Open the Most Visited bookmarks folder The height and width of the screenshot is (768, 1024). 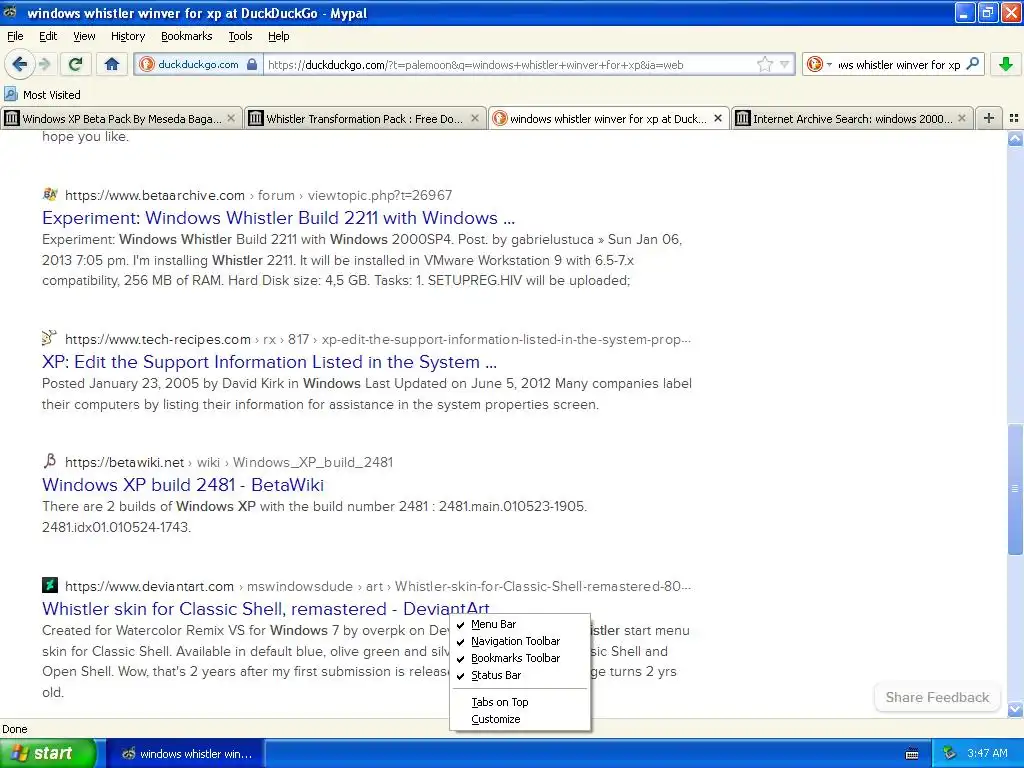click(x=43, y=95)
